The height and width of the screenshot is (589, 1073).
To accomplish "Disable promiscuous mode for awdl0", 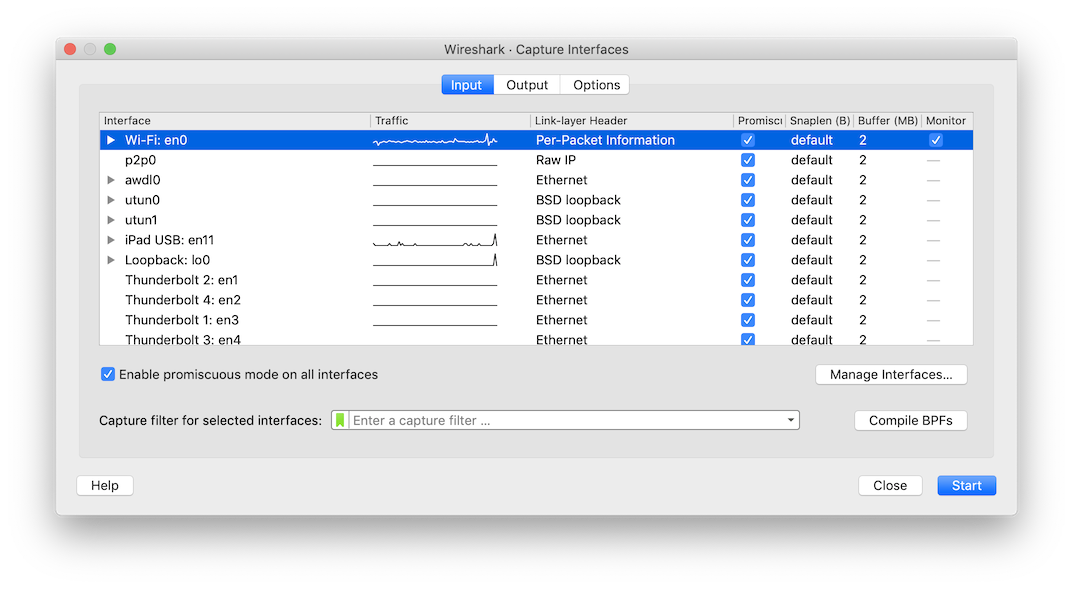I will point(747,180).
